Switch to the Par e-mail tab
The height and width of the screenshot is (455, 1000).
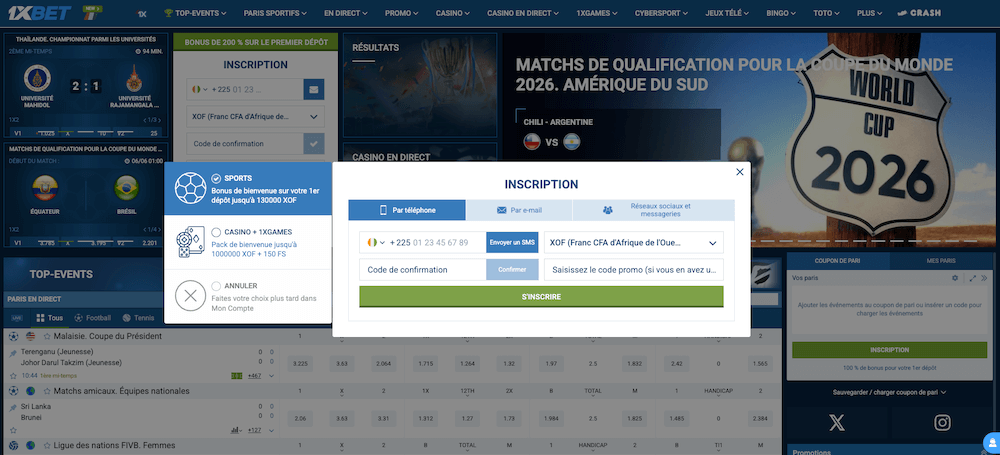[519, 210]
